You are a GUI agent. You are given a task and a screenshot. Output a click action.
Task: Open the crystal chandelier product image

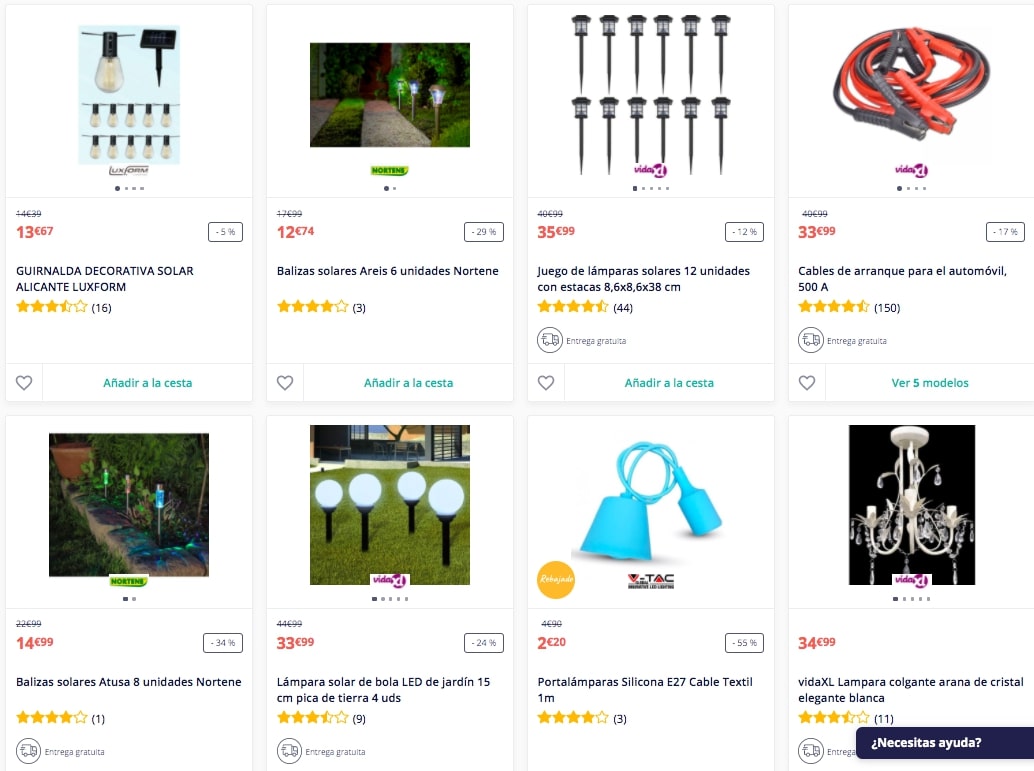coord(911,505)
